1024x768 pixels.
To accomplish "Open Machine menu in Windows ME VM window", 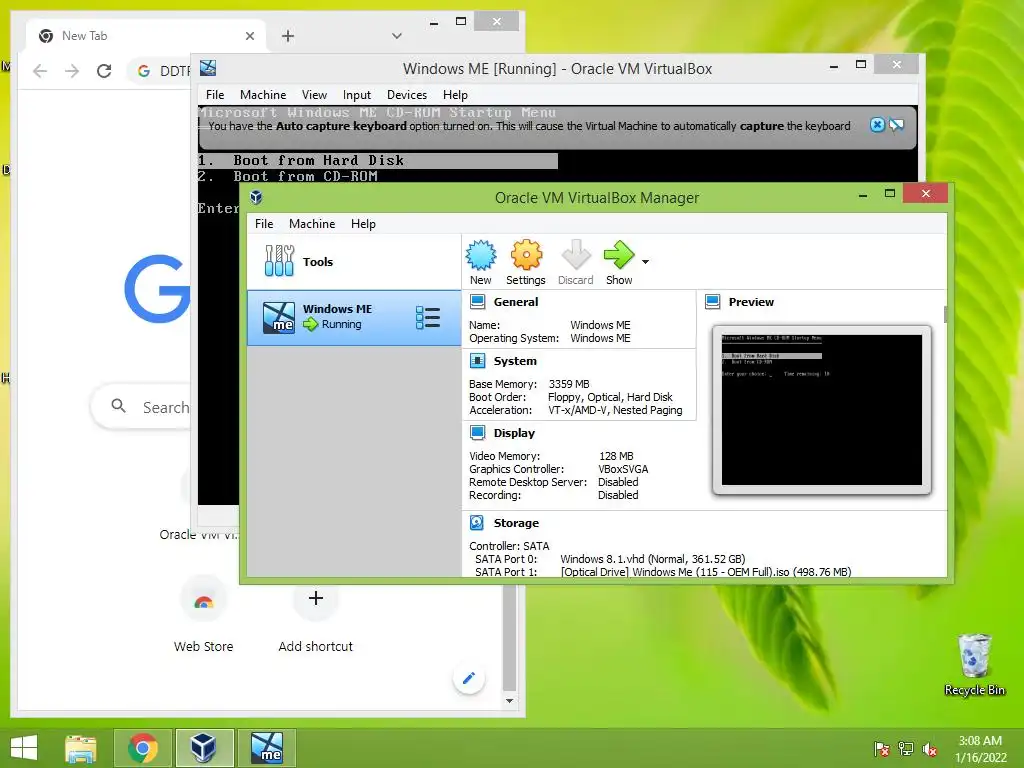I will click(263, 95).
